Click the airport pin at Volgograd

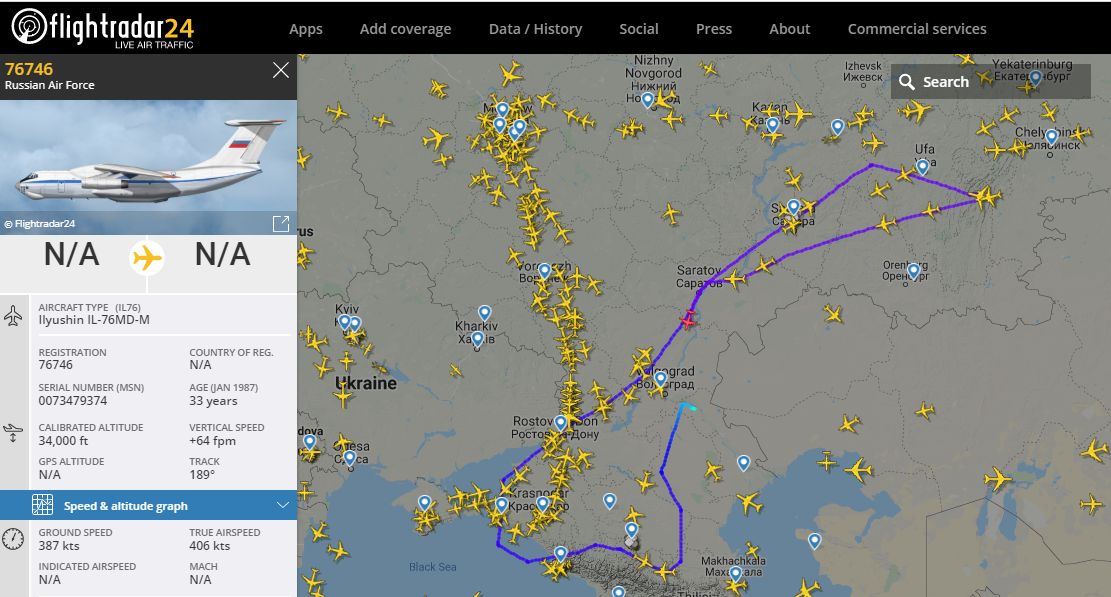660,379
